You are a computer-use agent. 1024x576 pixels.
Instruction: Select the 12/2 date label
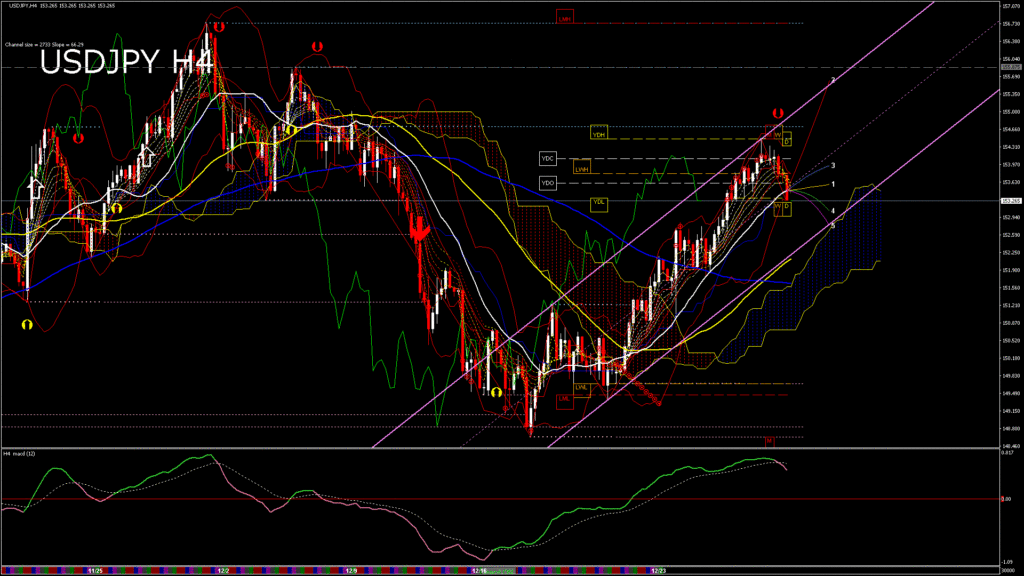(x=223, y=571)
